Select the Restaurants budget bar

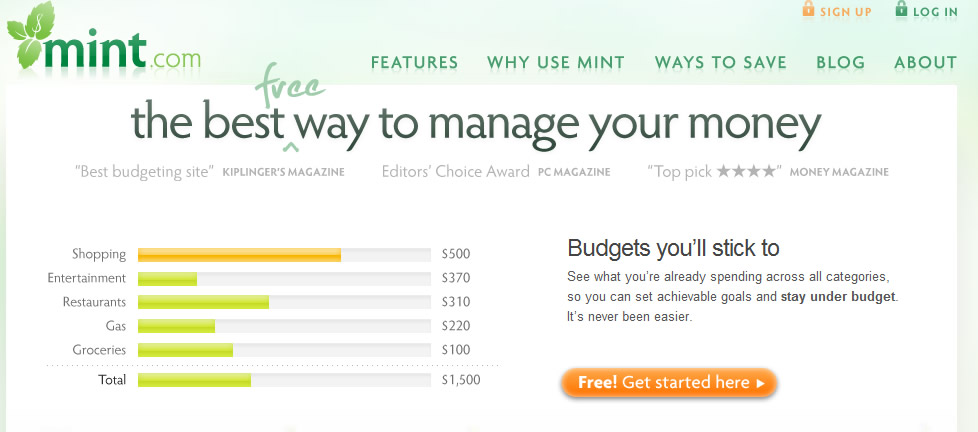click(x=203, y=302)
